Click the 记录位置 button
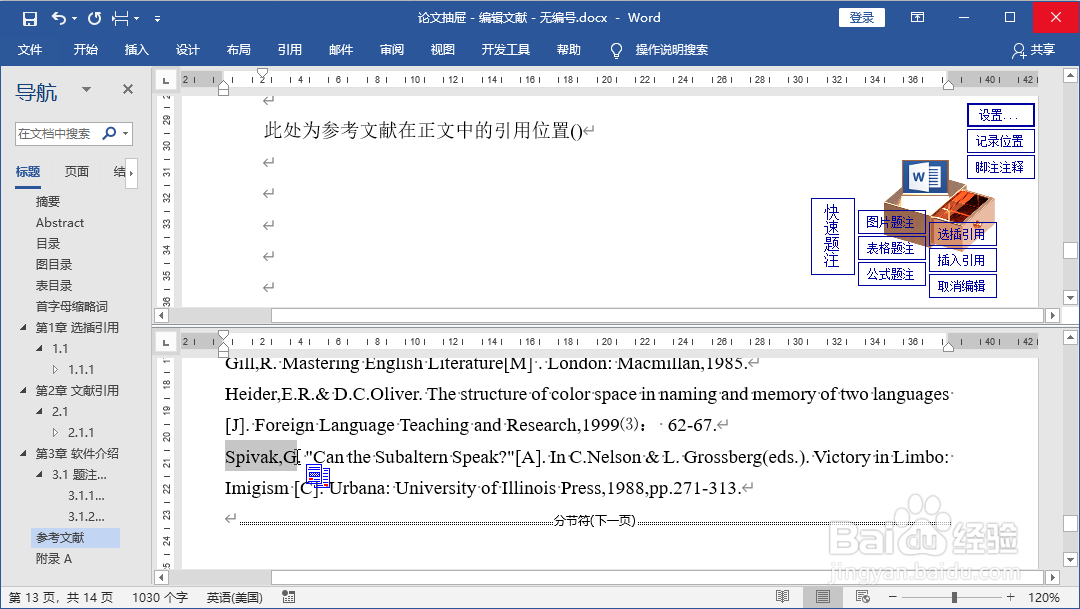This screenshot has width=1080, height=609. (x=1000, y=141)
